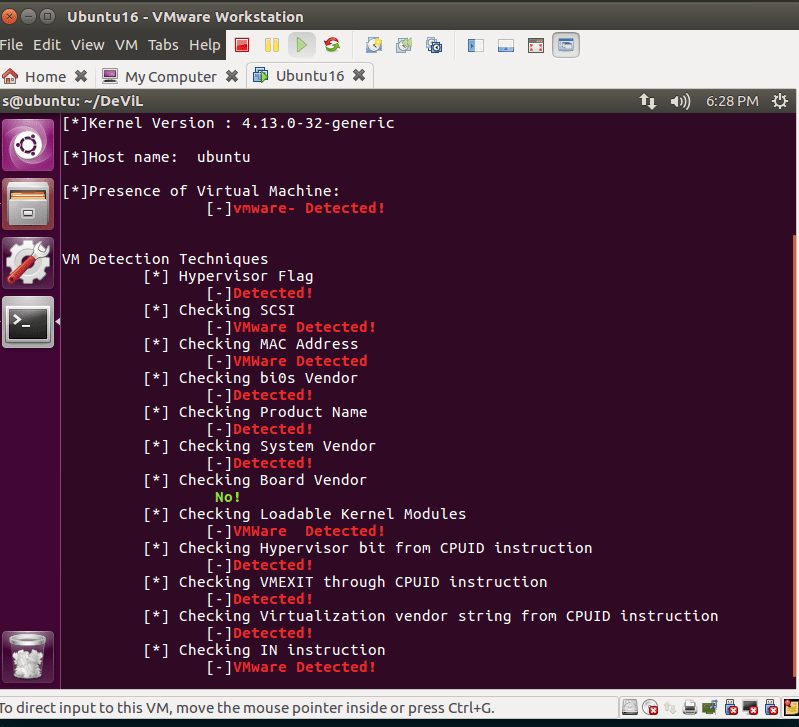799x727 pixels.
Task: Click 'Checking Hypervisor bit from CPUID instruction'
Action: pos(367,548)
